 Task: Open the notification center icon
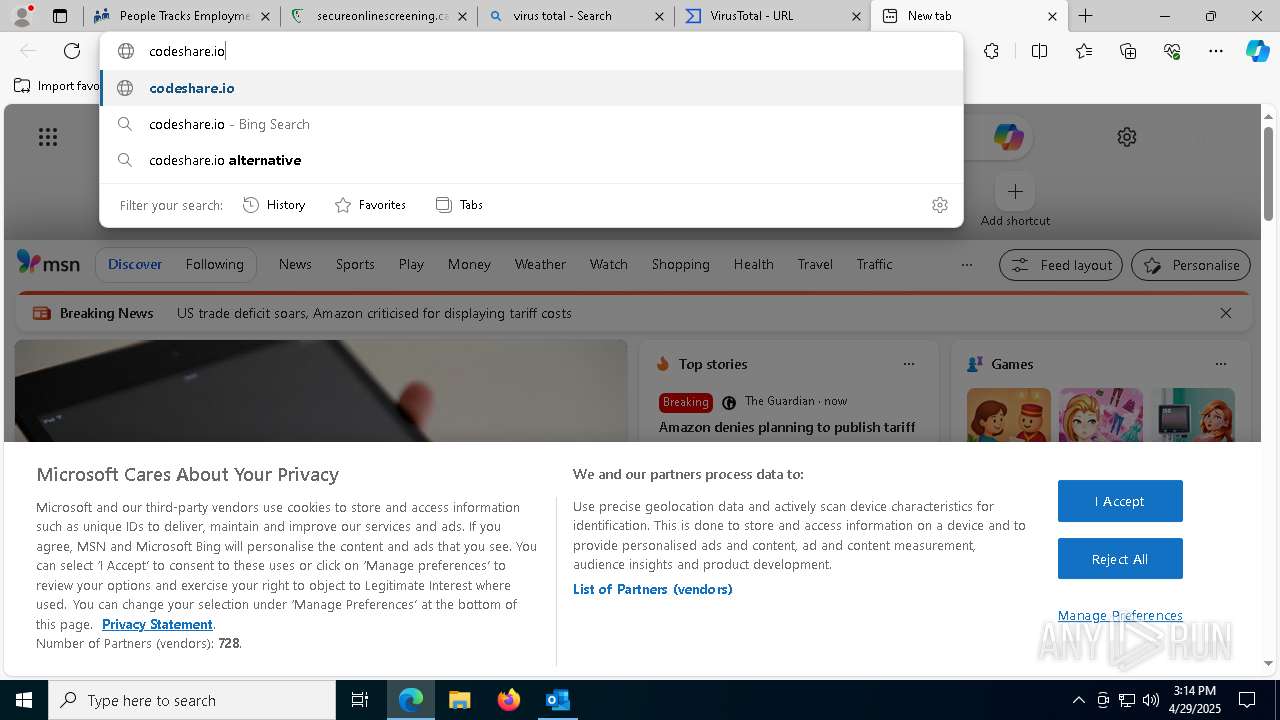coord(1247,700)
